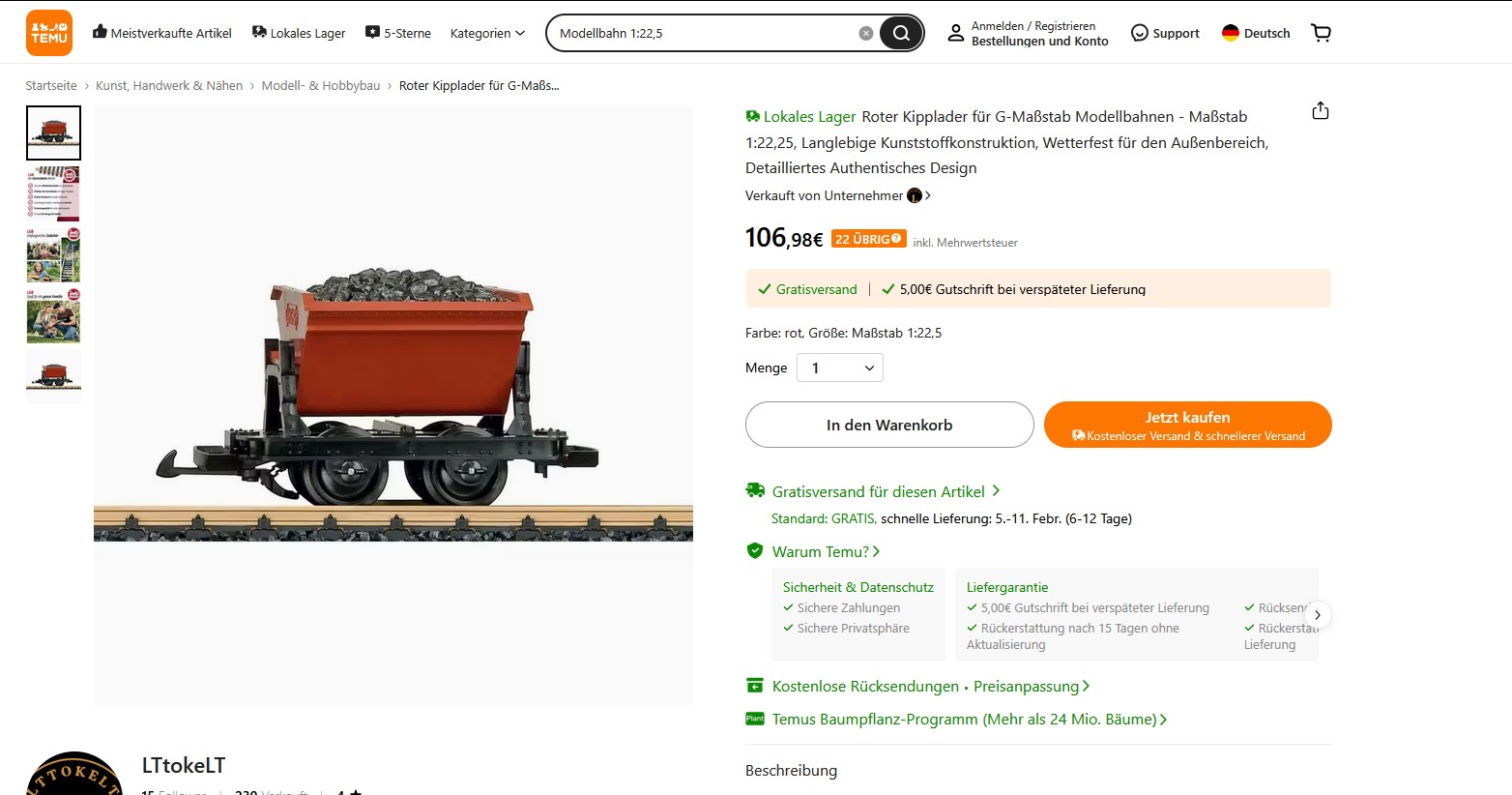The width and height of the screenshot is (1512, 795).
Task: Click the green delivery truck icon
Action: 755,489
